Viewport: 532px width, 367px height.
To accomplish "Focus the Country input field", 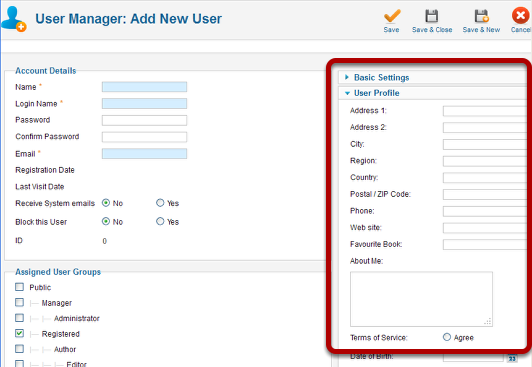I will click(x=485, y=178).
